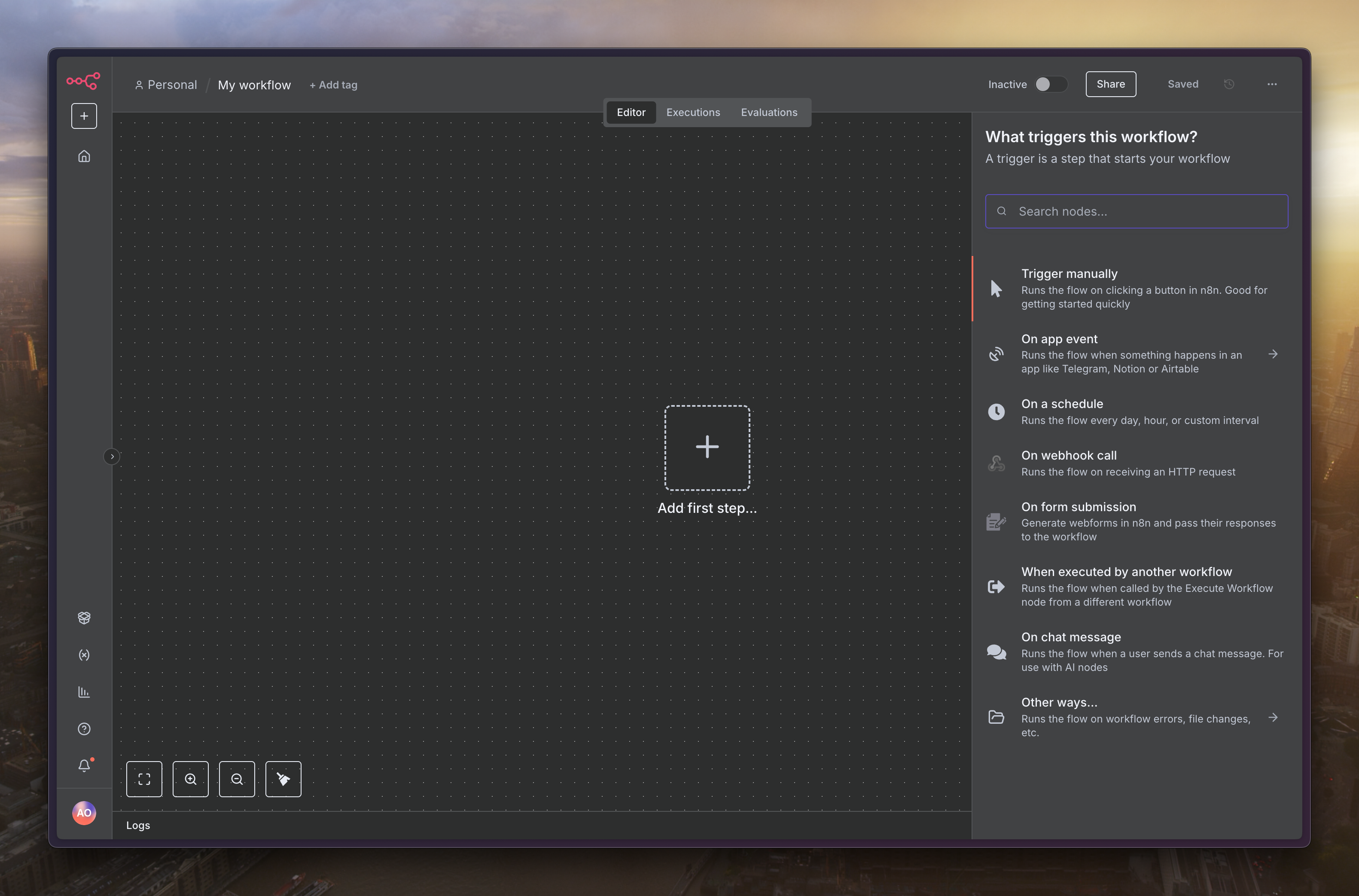The width and height of the screenshot is (1359, 896).
Task: Click the tidy up nodes icon
Action: point(283,779)
